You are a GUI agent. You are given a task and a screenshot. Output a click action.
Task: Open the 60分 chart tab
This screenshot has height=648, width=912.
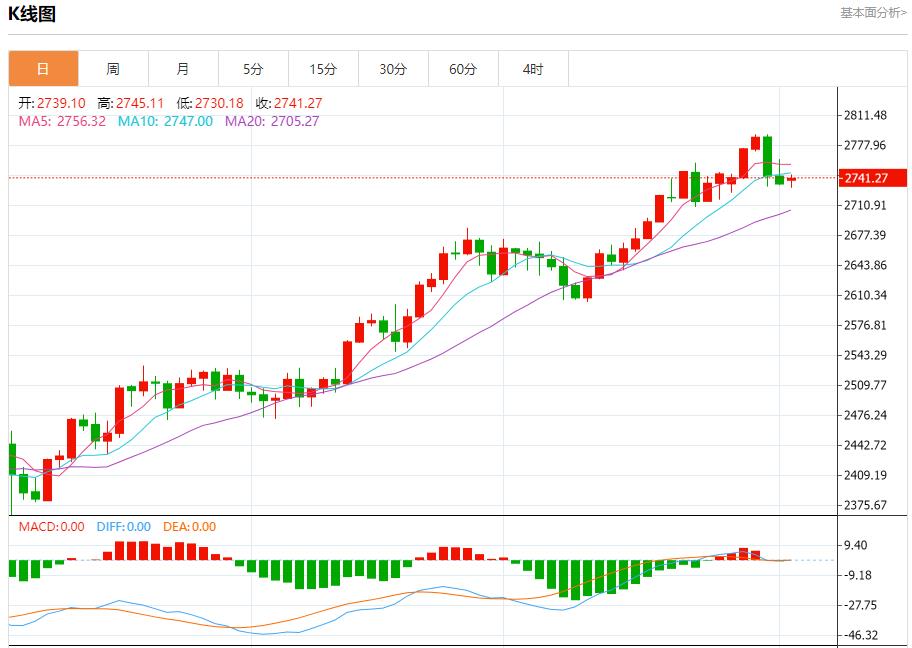pos(463,69)
